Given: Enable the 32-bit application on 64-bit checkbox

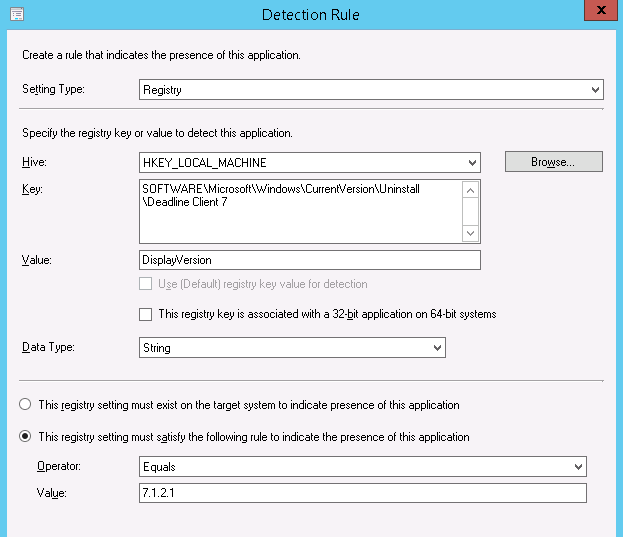Looking at the screenshot, I should 146,314.
